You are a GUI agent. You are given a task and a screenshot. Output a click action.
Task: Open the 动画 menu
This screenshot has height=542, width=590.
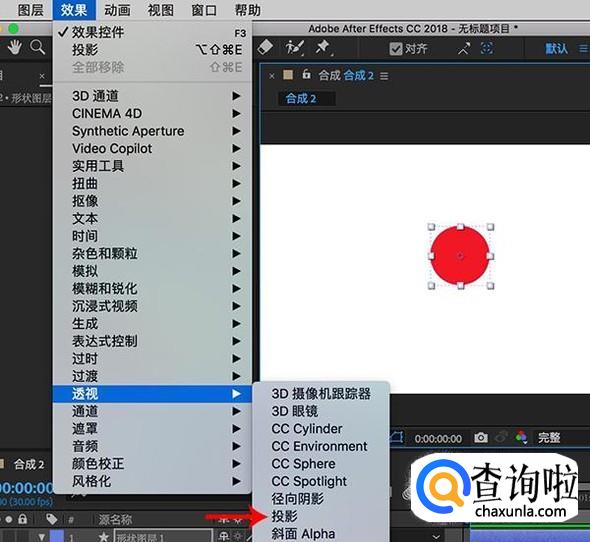[x=117, y=10]
